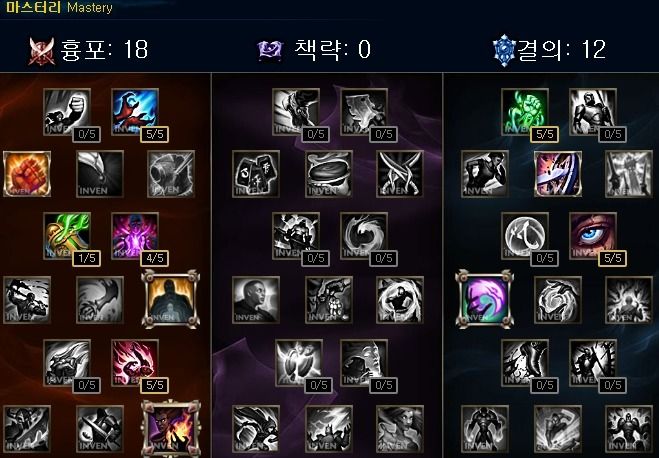Select the purple mastery icon with 4/5

pyautogui.click(x=135, y=236)
